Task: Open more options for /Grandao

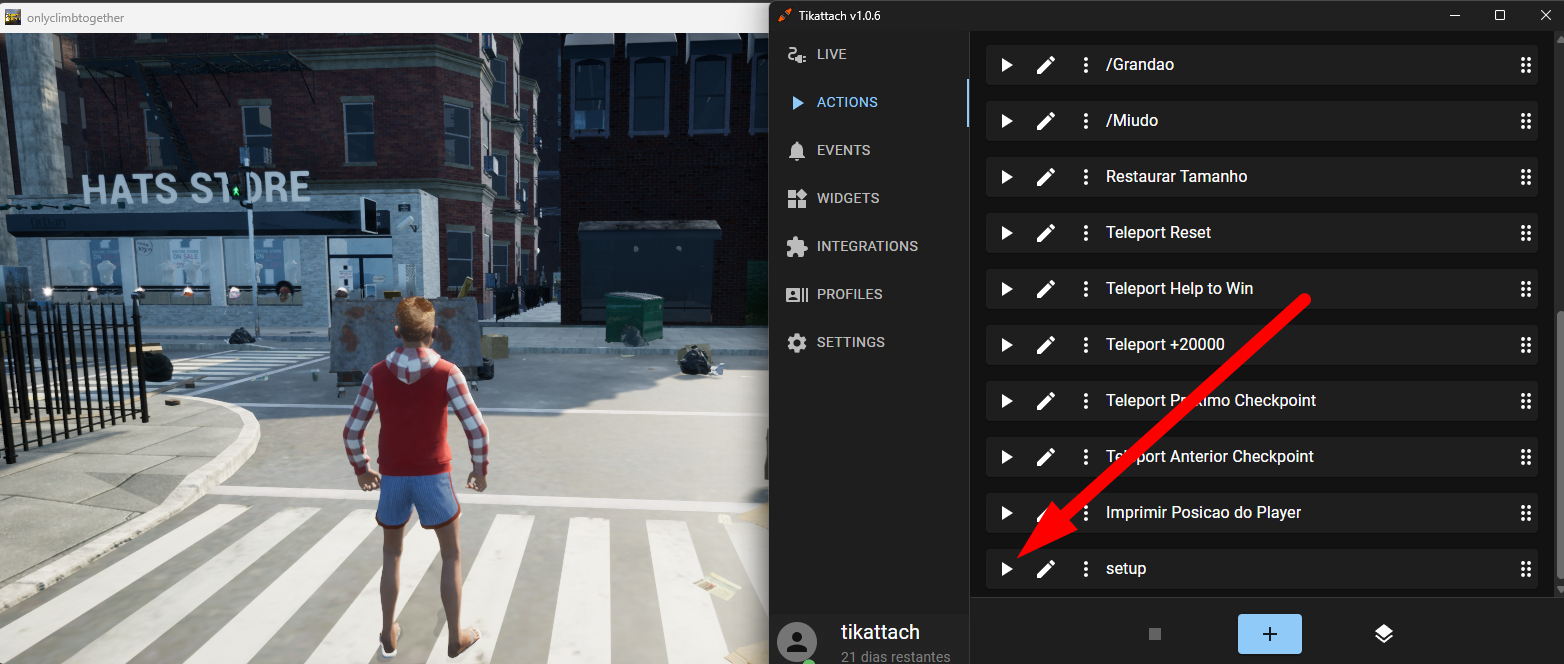Action: [x=1086, y=65]
